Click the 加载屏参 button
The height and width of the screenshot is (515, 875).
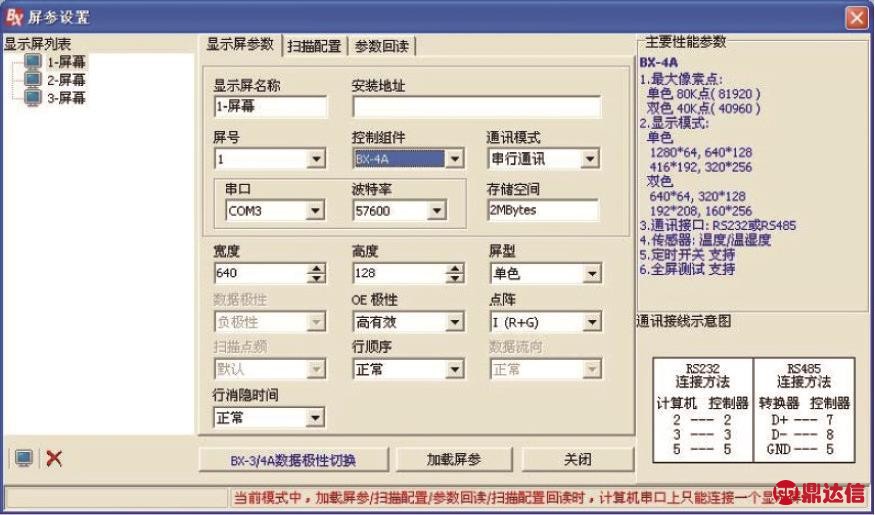454,460
